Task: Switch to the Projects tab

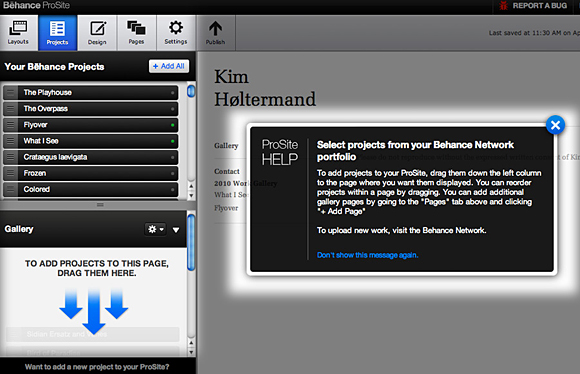Action: [57, 33]
